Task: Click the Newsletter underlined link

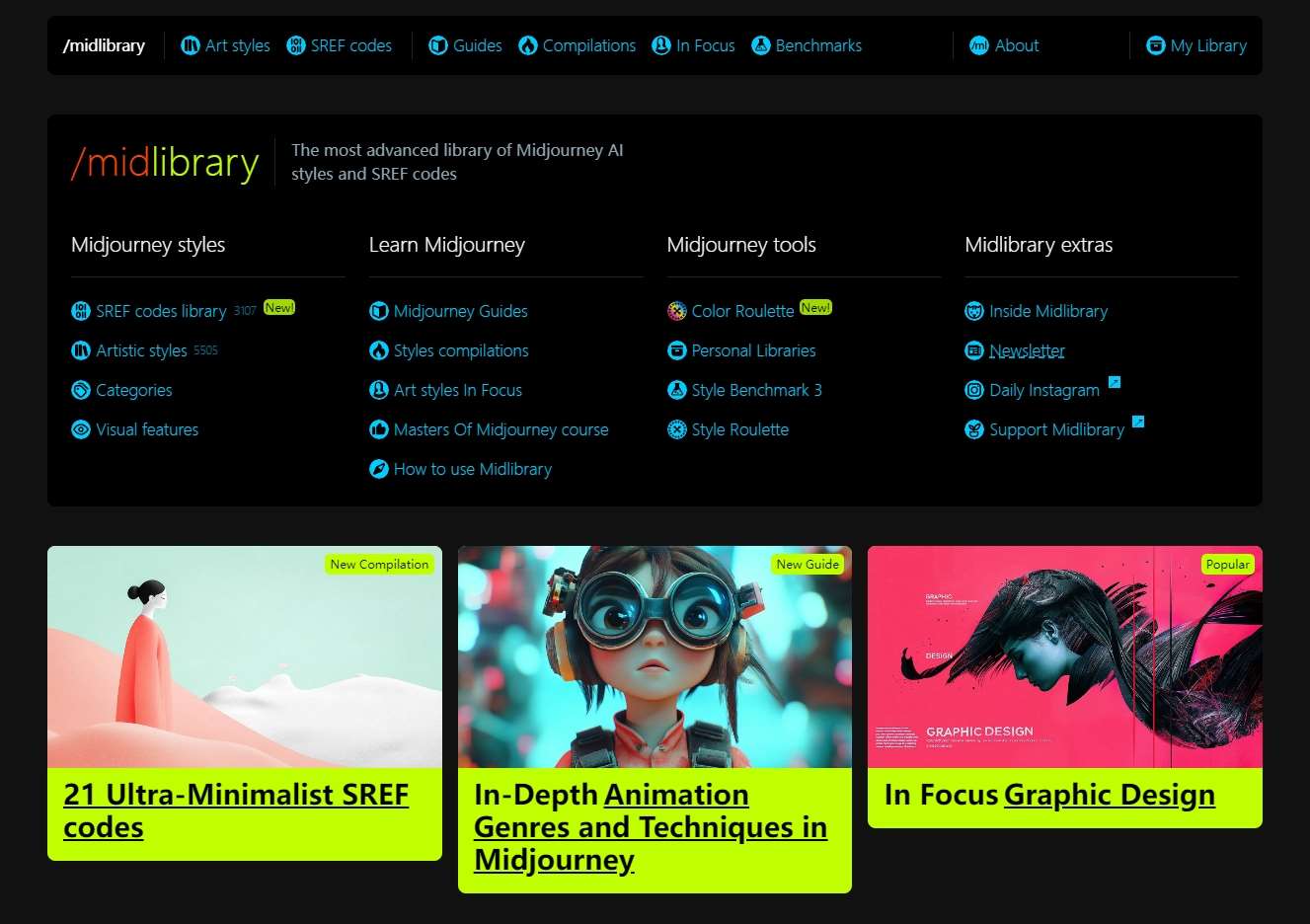Action: [x=1027, y=350]
